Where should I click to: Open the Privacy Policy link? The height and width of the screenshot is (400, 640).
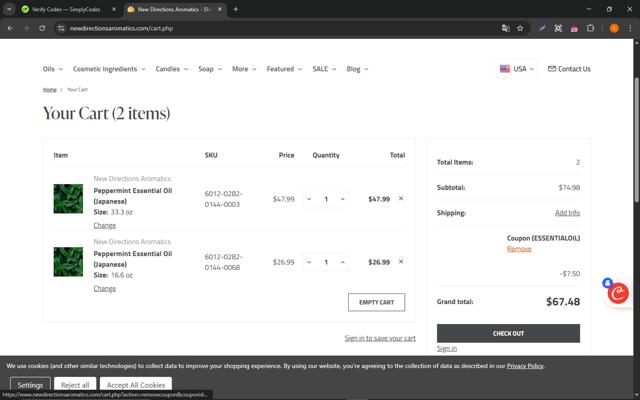525,366
